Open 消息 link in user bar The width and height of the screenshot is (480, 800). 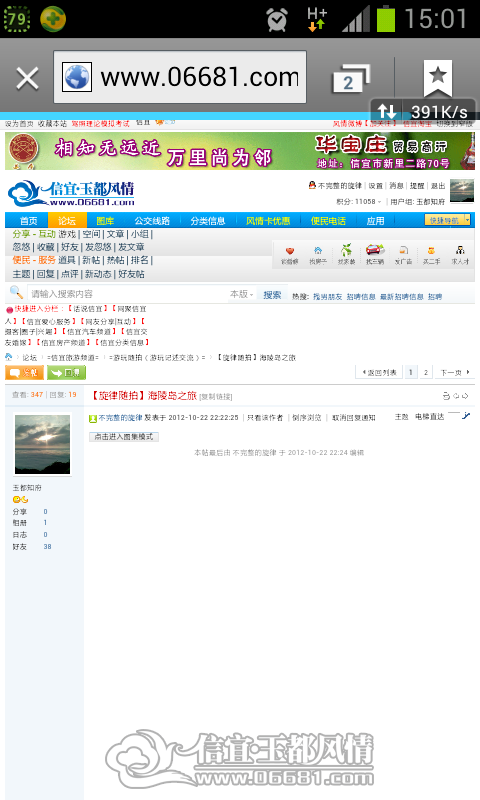click(x=396, y=186)
